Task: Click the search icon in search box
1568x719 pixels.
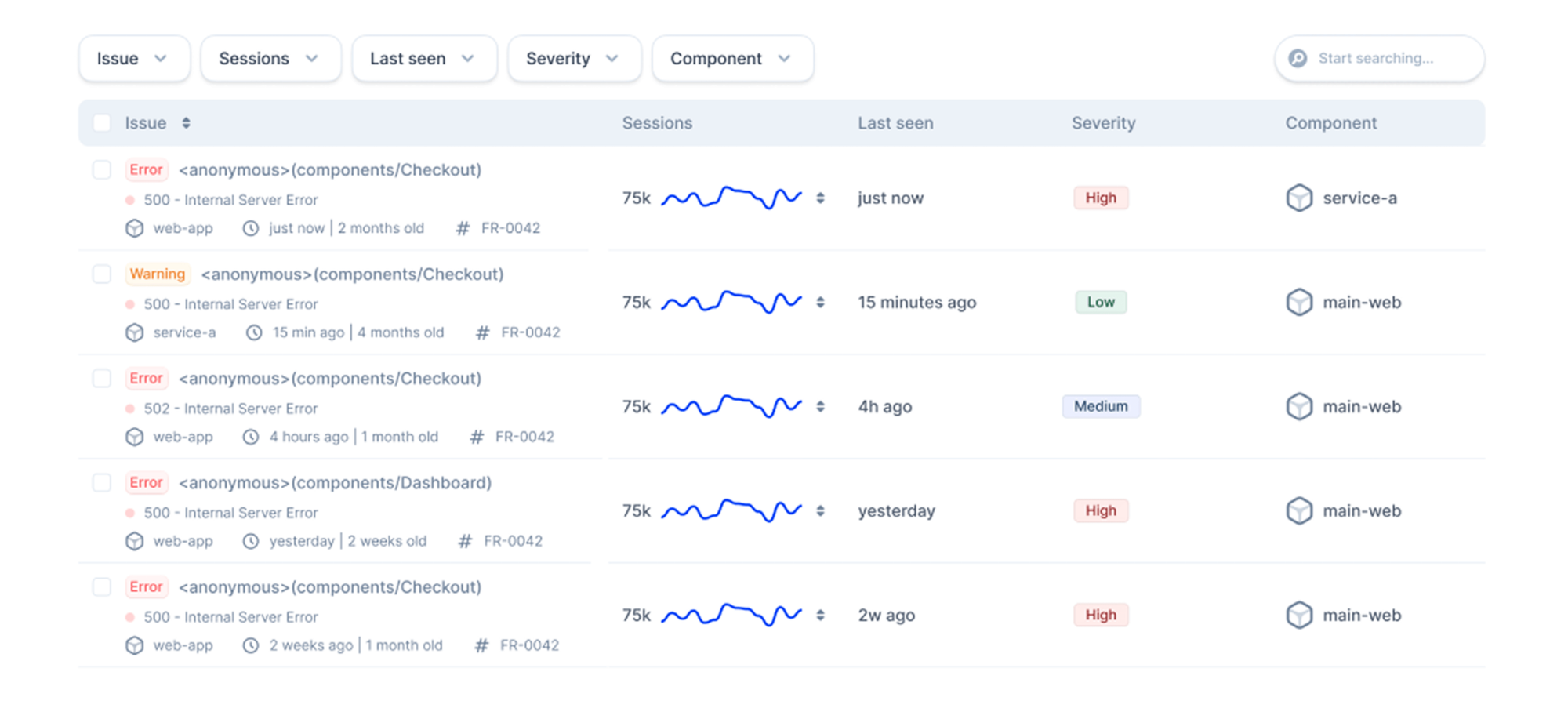Action: 1298,59
